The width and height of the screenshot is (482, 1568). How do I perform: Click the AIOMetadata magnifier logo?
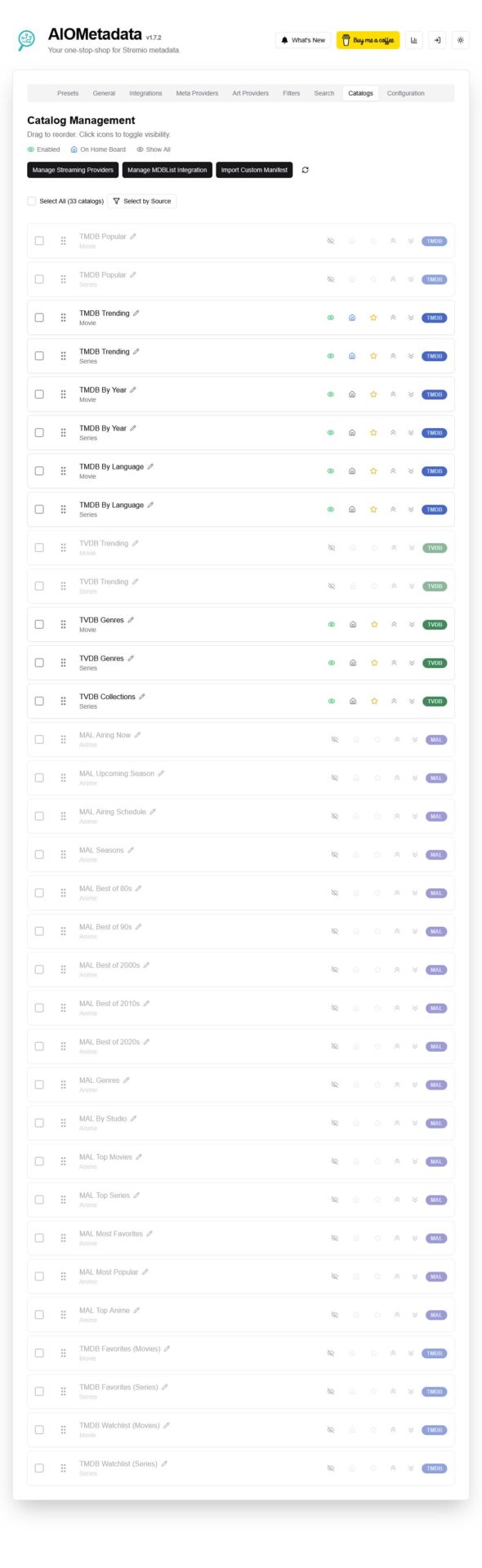27,38
